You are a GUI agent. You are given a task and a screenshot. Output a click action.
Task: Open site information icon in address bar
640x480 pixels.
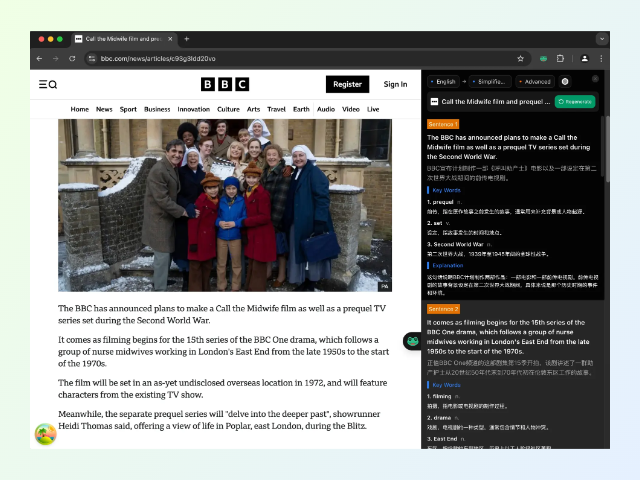(x=92, y=59)
